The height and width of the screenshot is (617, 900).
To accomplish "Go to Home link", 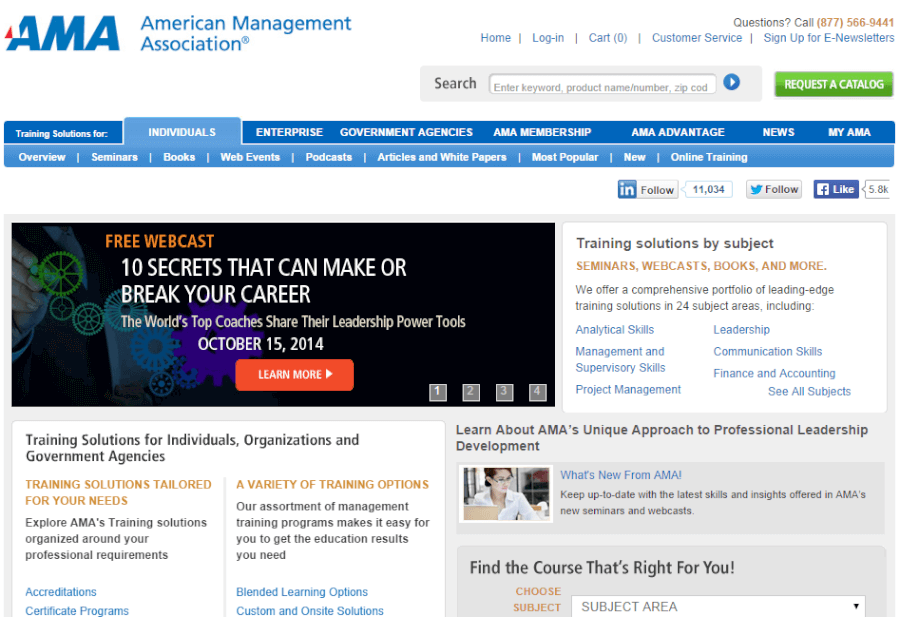I will coord(495,38).
